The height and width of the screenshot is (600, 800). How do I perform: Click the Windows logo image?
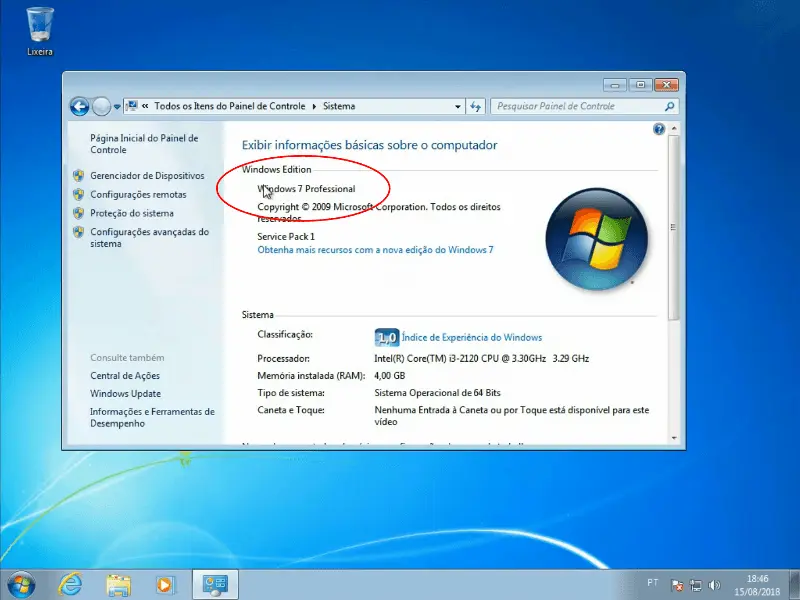point(596,239)
